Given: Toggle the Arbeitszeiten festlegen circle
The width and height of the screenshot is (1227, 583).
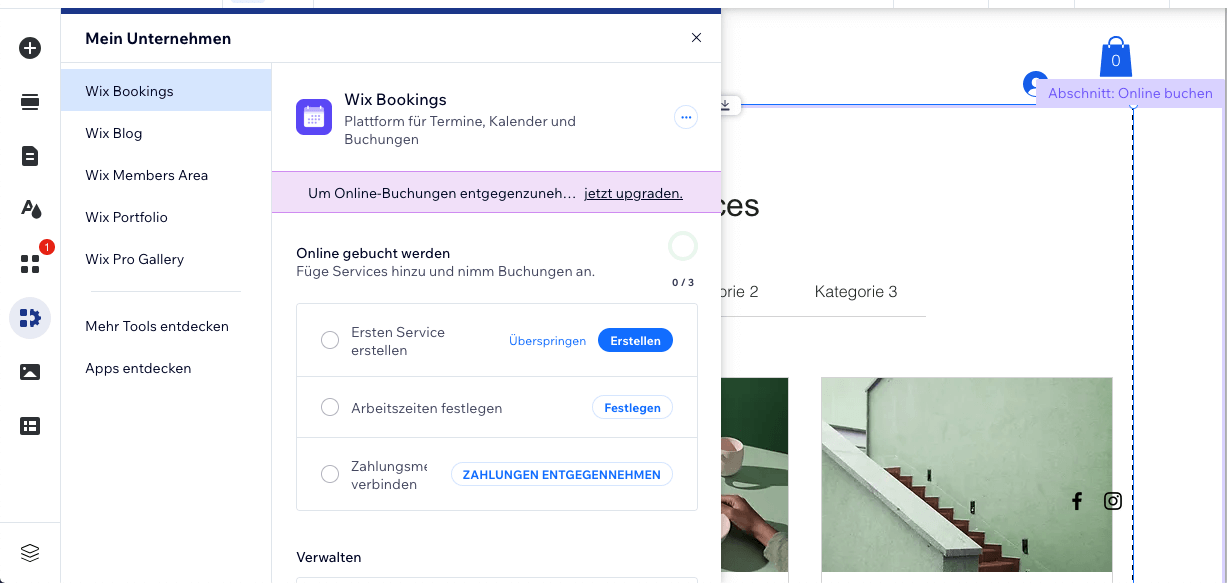Looking at the screenshot, I should [x=330, y=408].
